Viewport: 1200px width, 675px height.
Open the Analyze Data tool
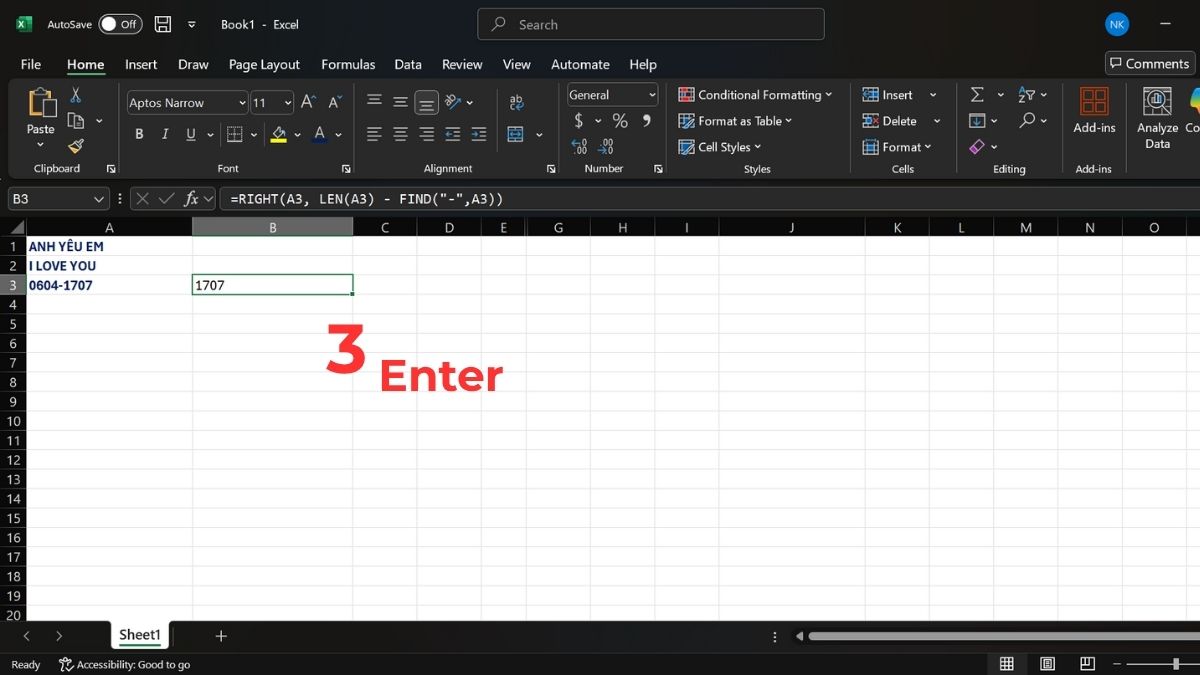pos(1156,118)
